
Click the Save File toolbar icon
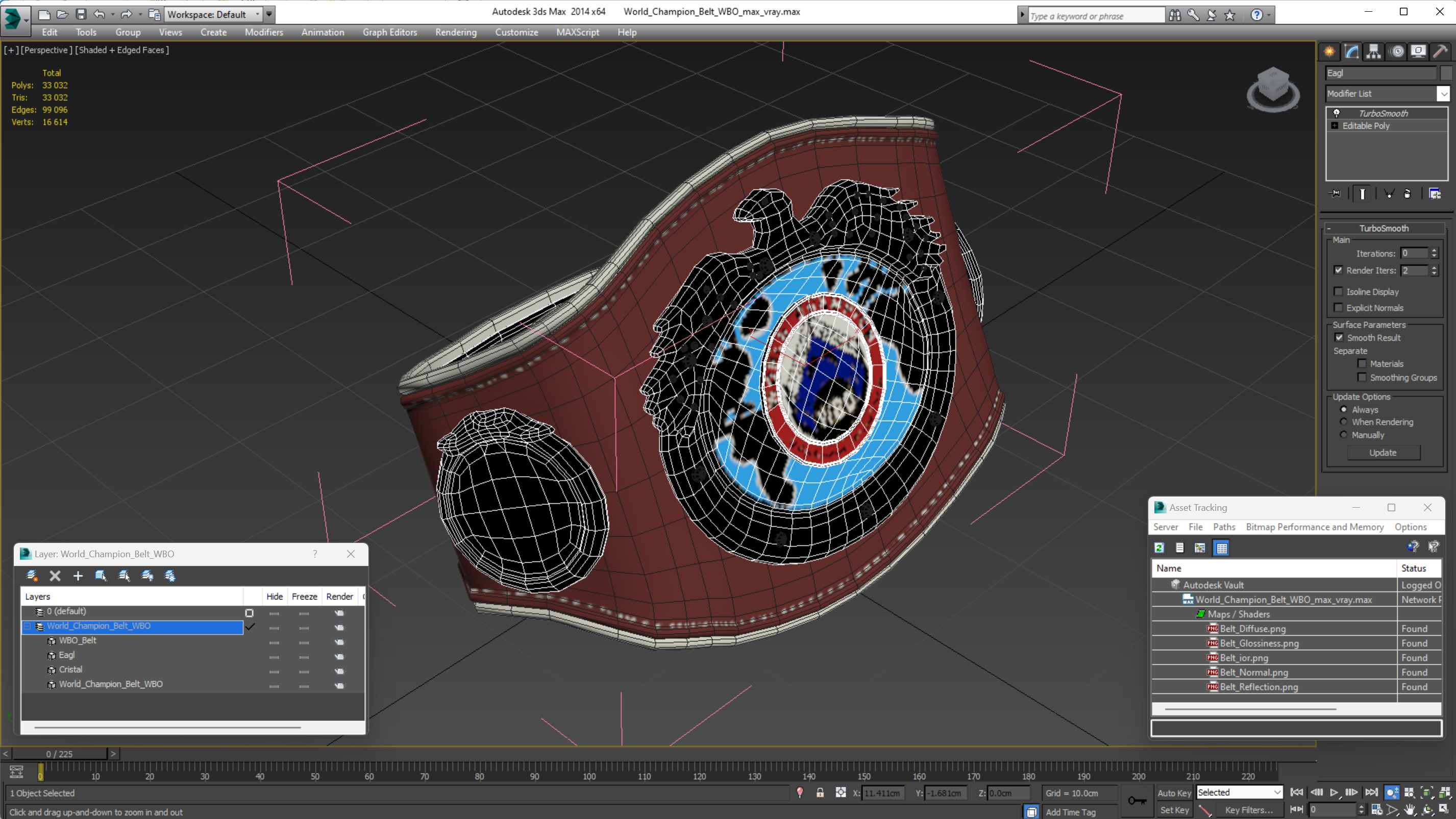pos(81,14)
